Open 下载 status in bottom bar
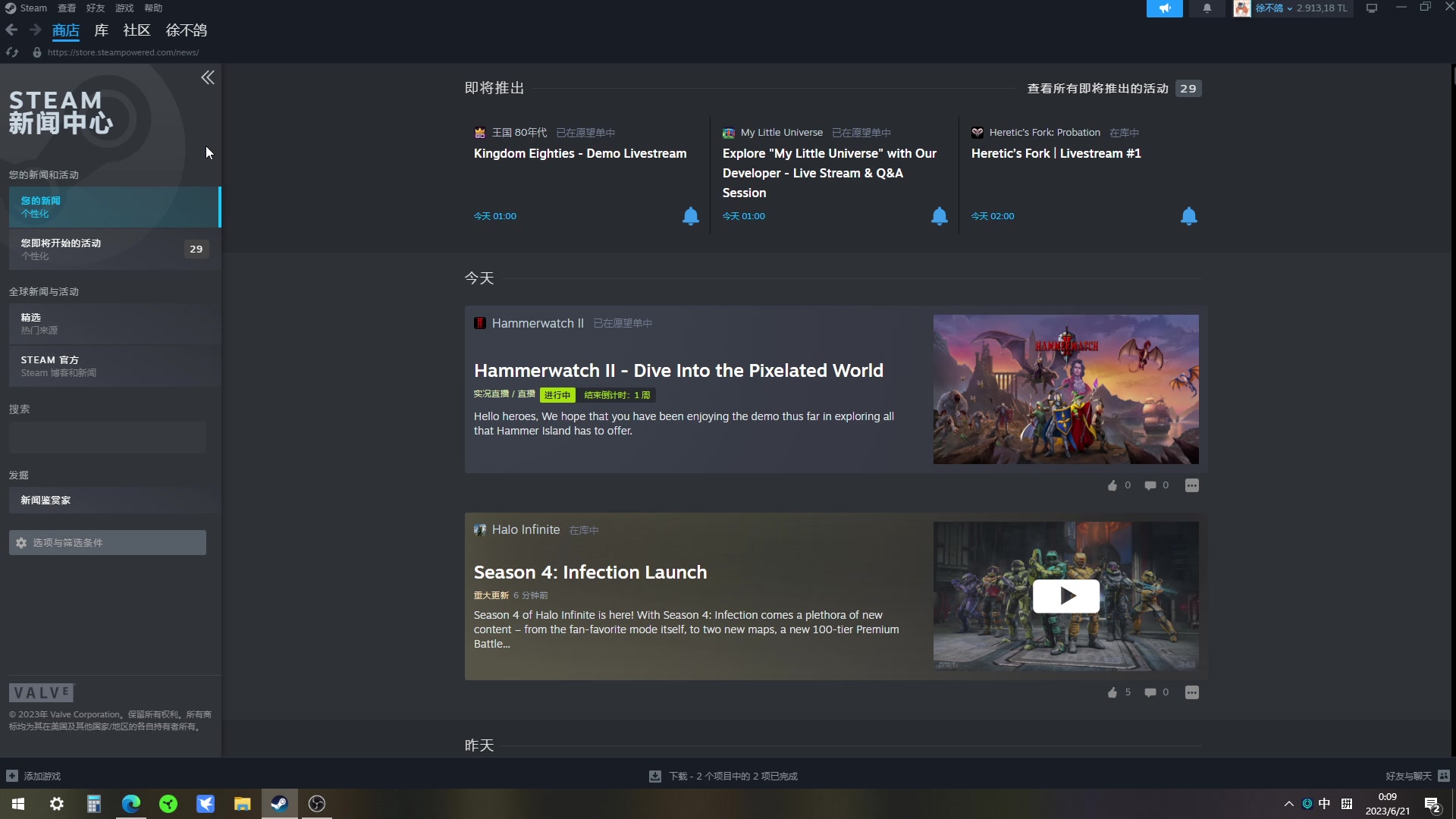Screen dimensions: 1456x819 point(733,776)
